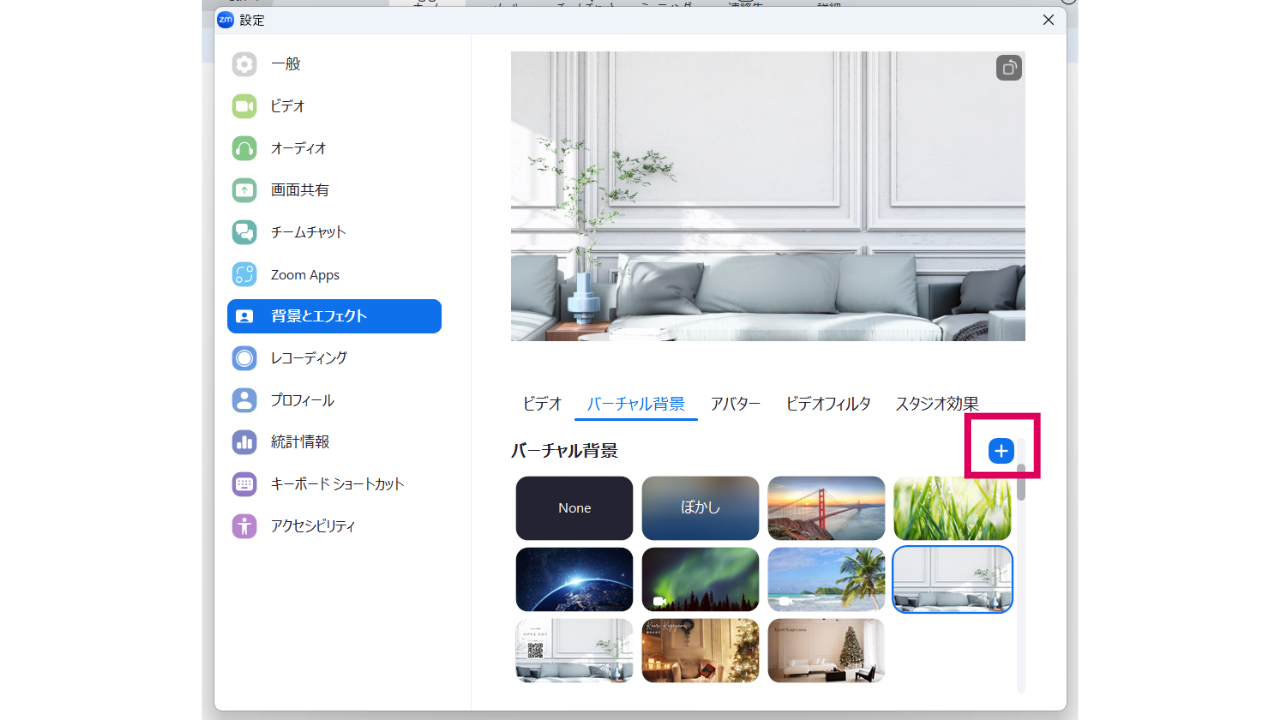1280x720 pixels.
Task: Open the ビデオ settings camera icon
Action: click(x=245, y=106)
